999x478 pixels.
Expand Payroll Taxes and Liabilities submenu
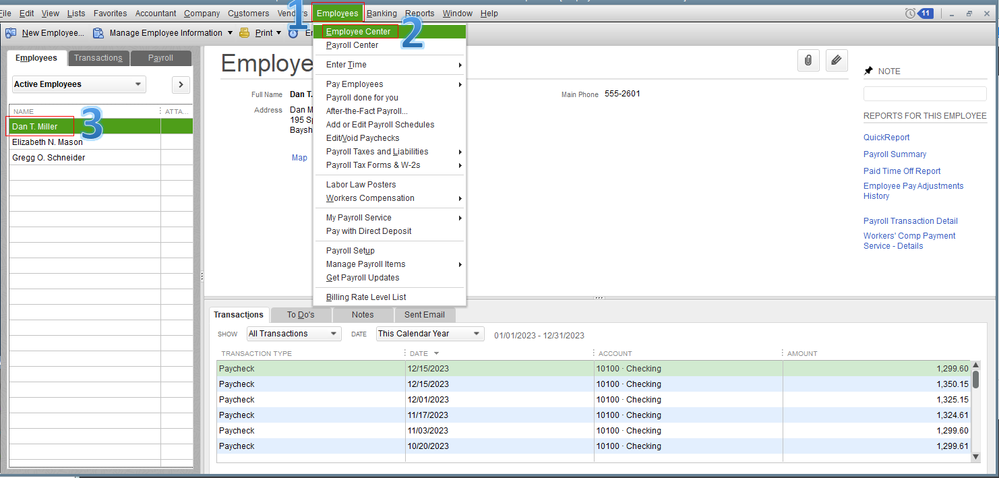[x=459, y=152]
